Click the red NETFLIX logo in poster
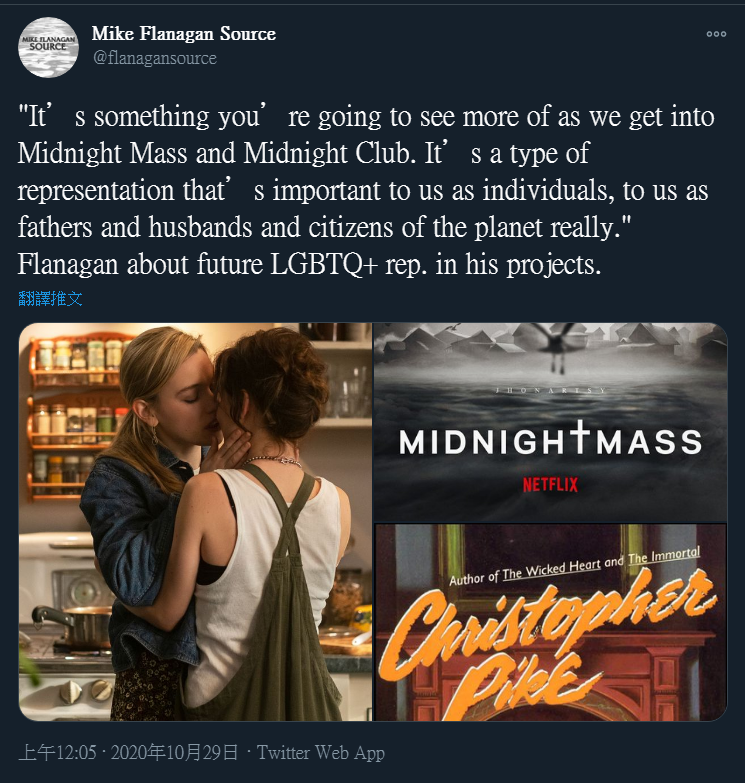The height and width of the screenshot is (783, 745). [550, 484]
